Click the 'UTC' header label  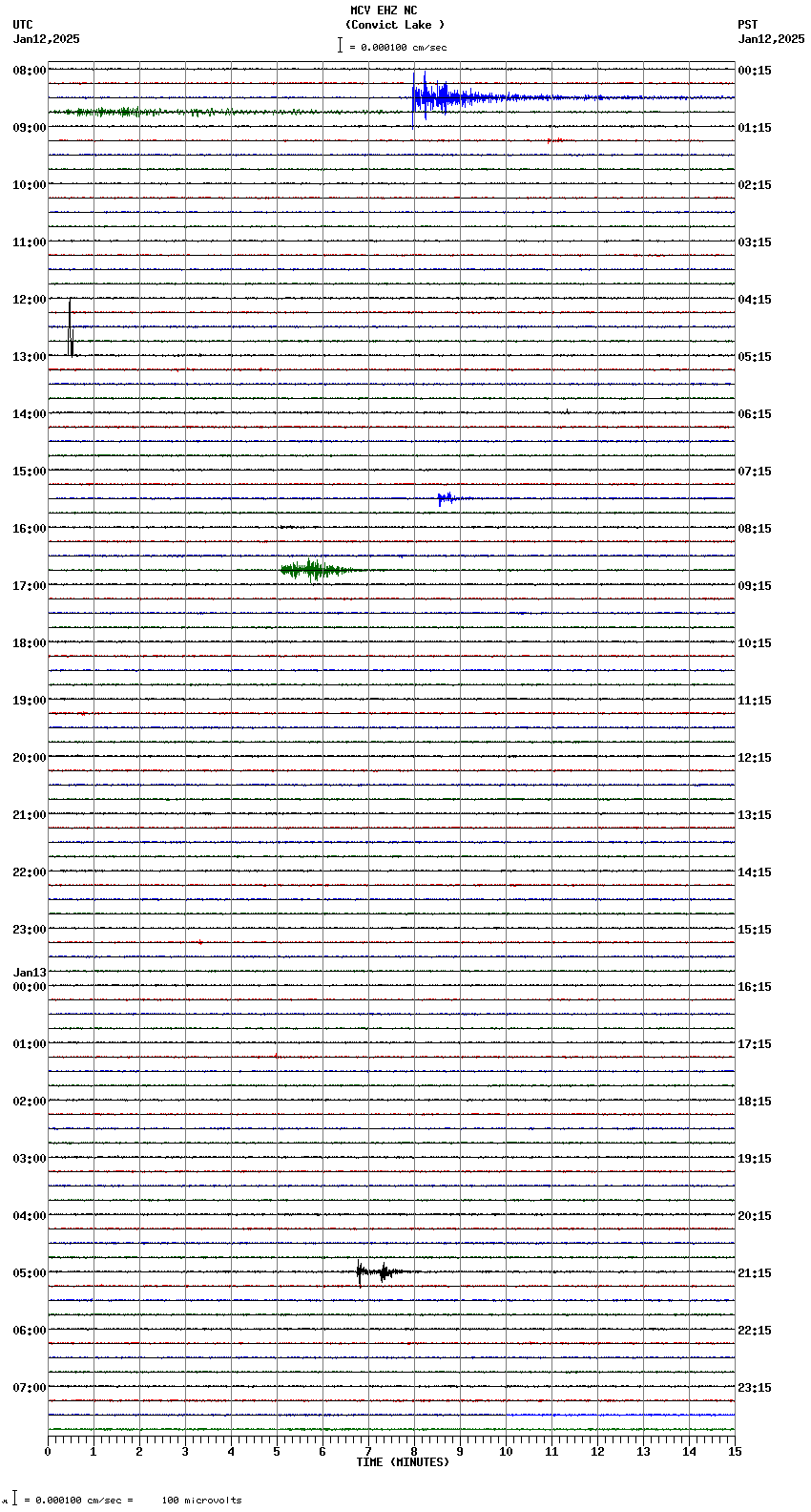click(x=23, y=25)
